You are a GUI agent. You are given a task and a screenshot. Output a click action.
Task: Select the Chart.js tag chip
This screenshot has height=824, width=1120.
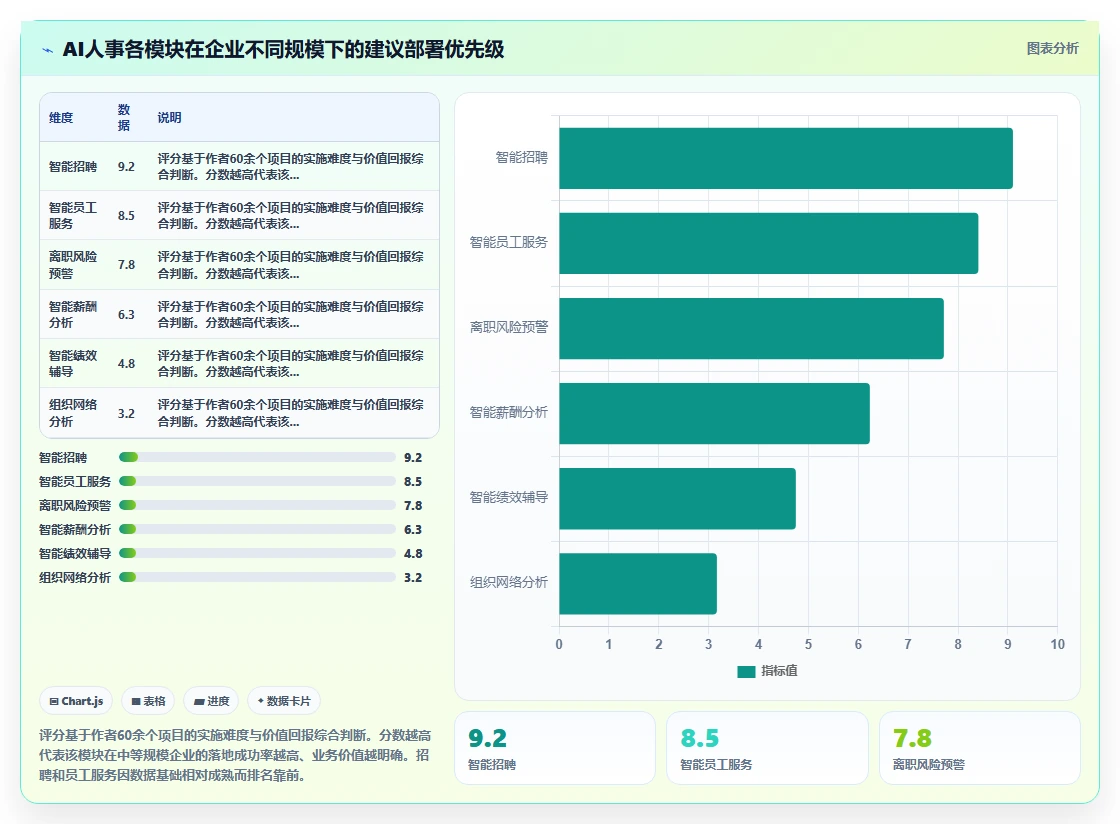click(76, 701)
